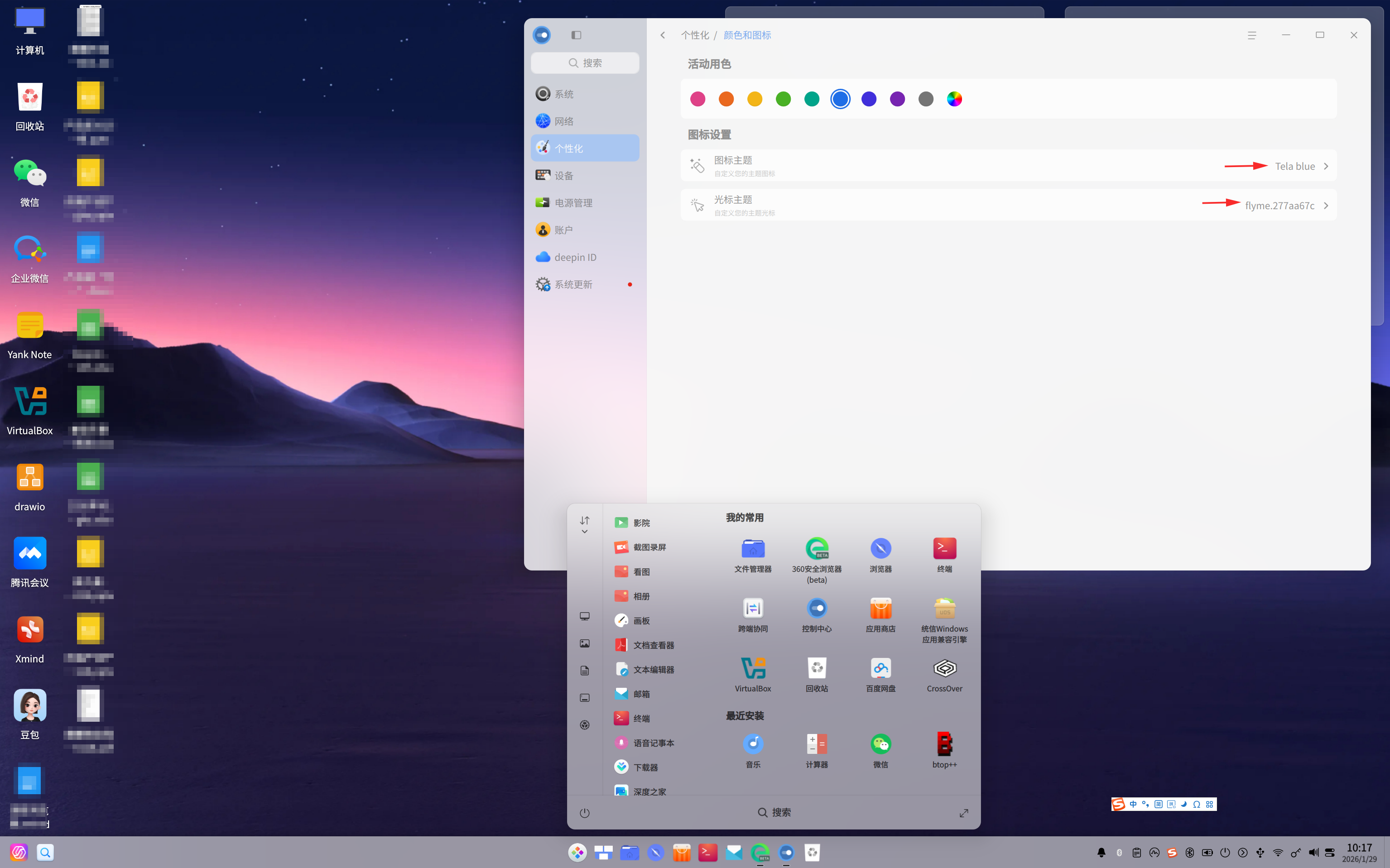The image size is (1390, 868).
Task: Open the hamburger menu in the title bar
Action: pyautogui.click(x=1251, y=35)
